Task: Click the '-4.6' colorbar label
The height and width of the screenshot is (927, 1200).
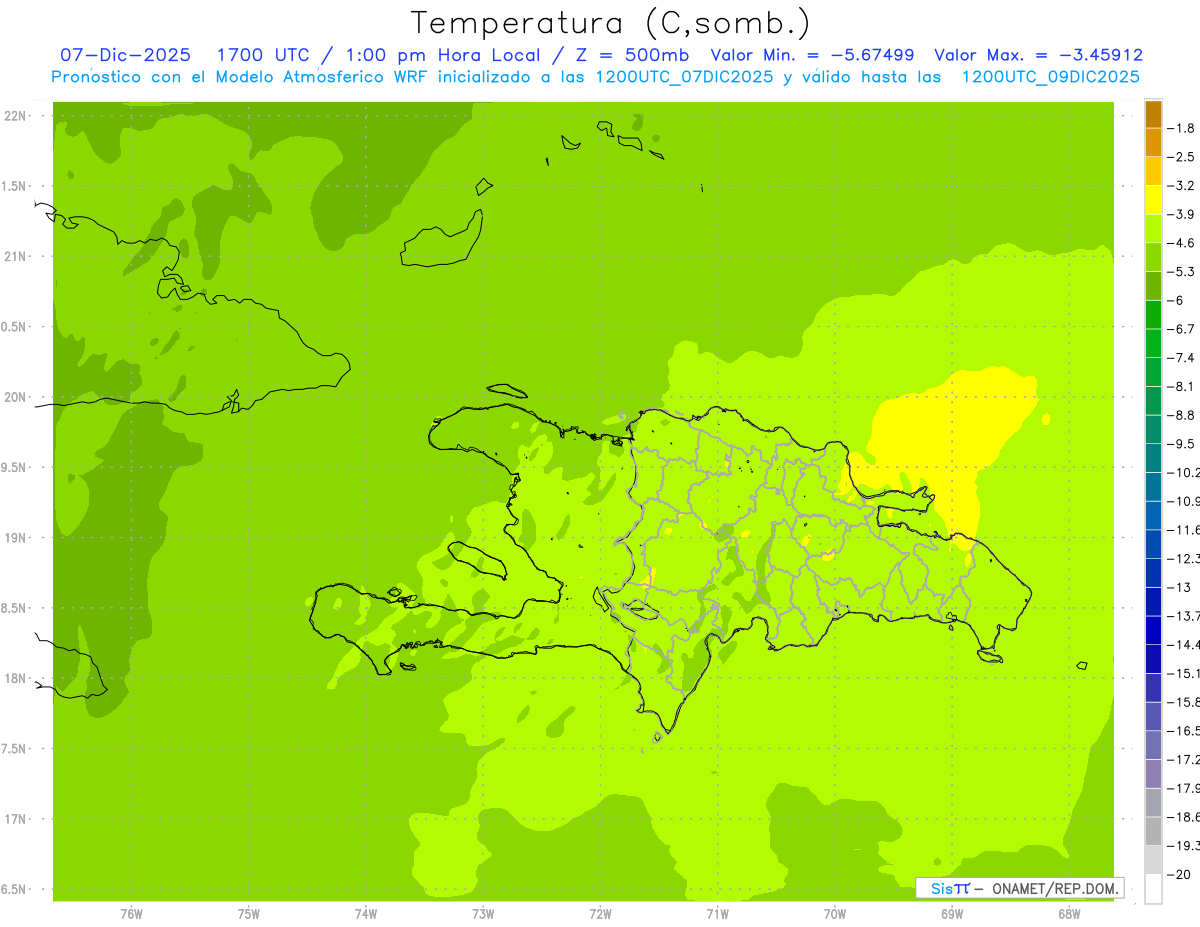Action: pyautogui.click(x=1181, y=243)
